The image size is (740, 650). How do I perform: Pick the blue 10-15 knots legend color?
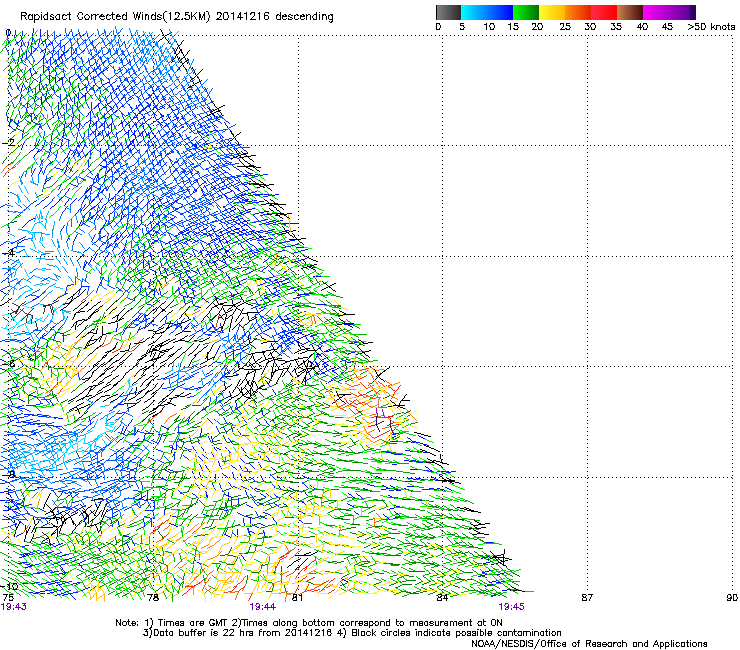[500, 12]
